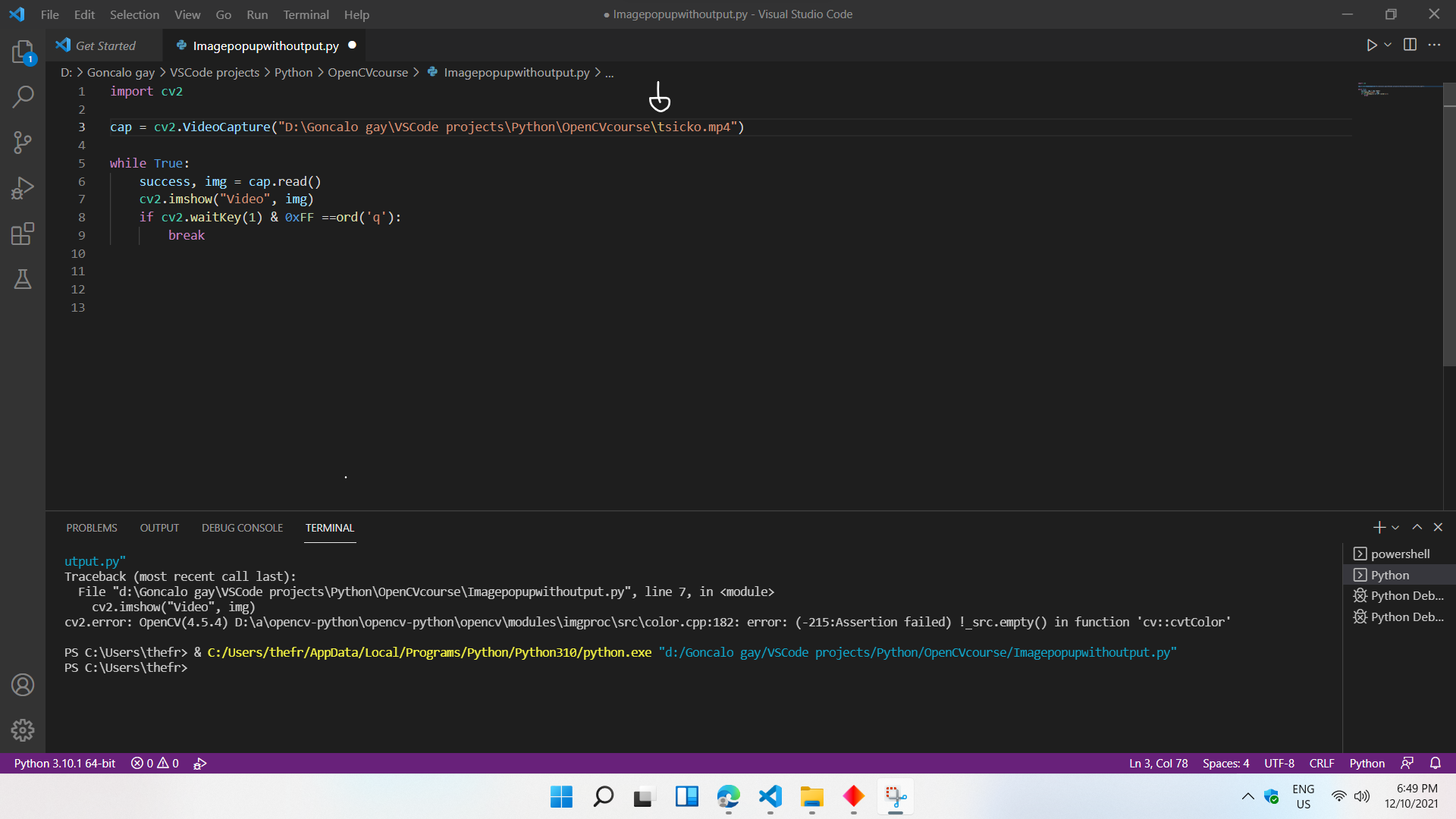Open notifications bell in status bar
Screen dimensions: 1456x819
(x=1436, y=763)
